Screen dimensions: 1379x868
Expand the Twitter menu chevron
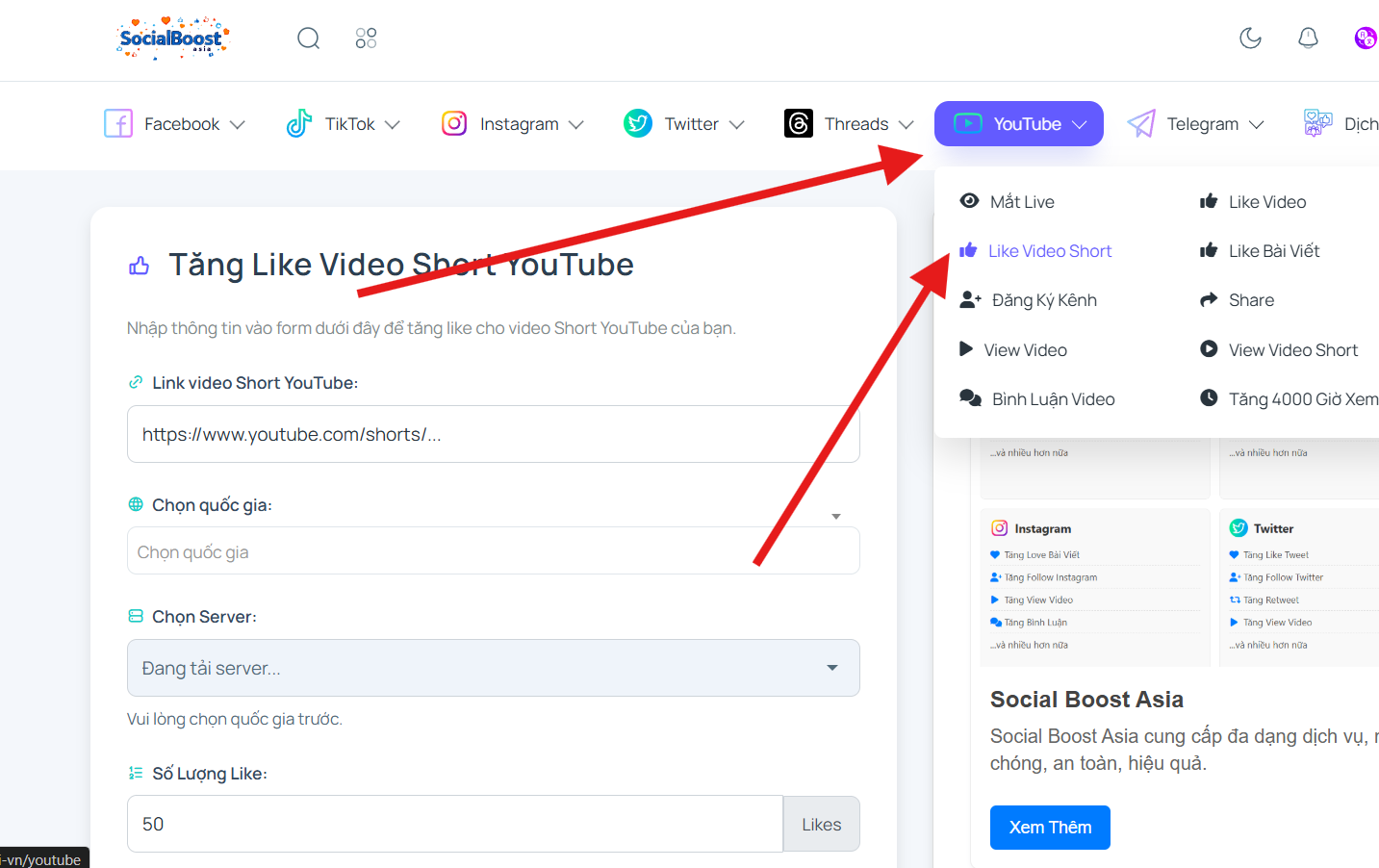737,124
